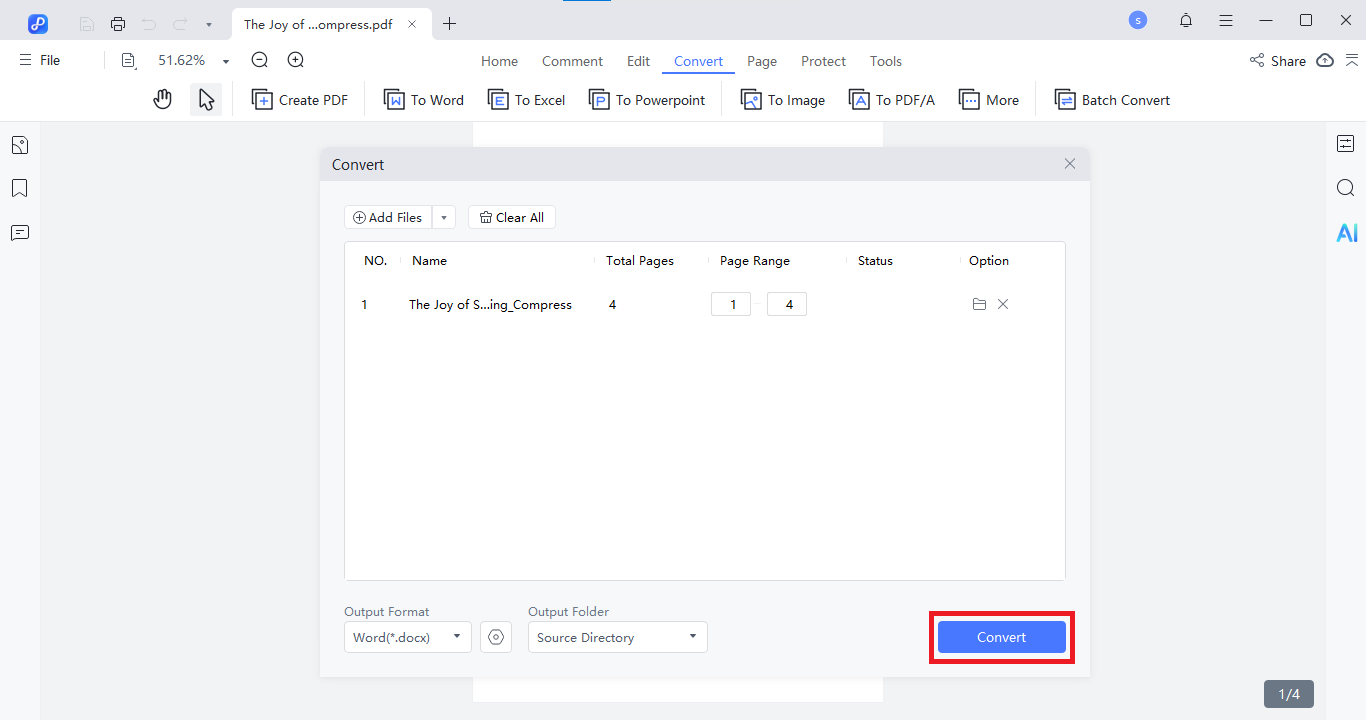Screen dimensions: 1366x720
Task: Remove The Joy of S...ing_Compress from list
Action: (1003, 304)
